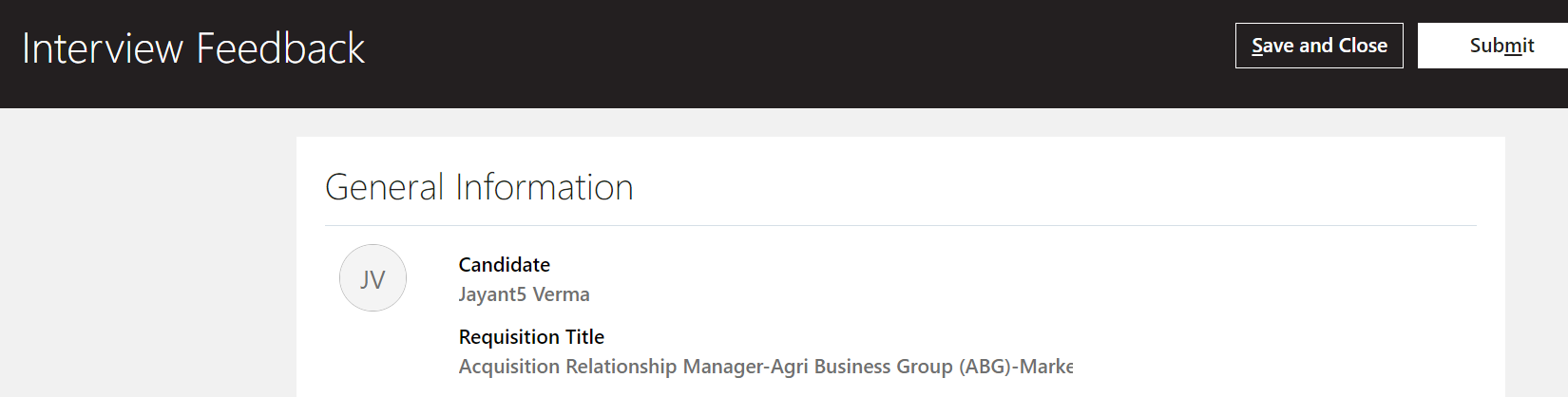Click the initials inside the round avatar
The width and height of the screenshot is (1568, 397).
[373, 279]
